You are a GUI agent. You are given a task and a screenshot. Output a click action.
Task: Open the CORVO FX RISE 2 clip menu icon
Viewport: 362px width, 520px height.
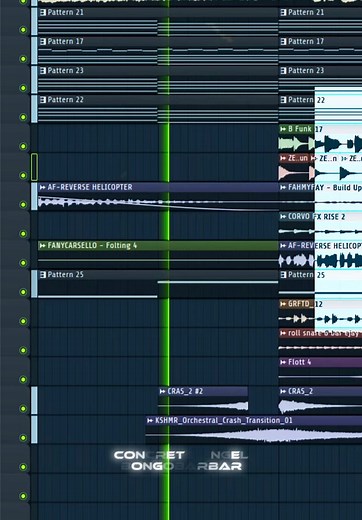click(x=283, y=216)
